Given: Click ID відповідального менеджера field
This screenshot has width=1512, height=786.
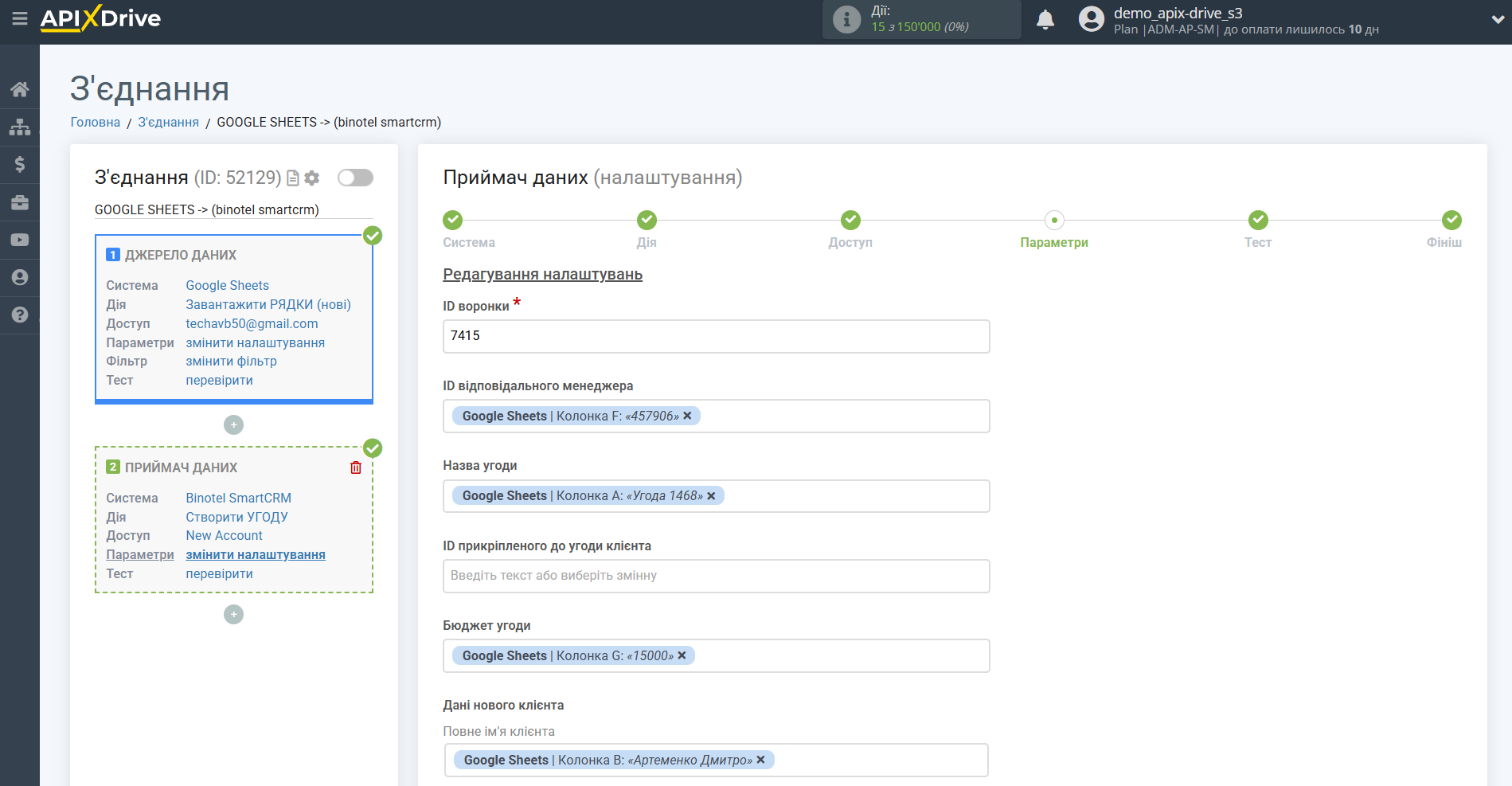Looking at the screenshot, I should click(x=717, y=416).
